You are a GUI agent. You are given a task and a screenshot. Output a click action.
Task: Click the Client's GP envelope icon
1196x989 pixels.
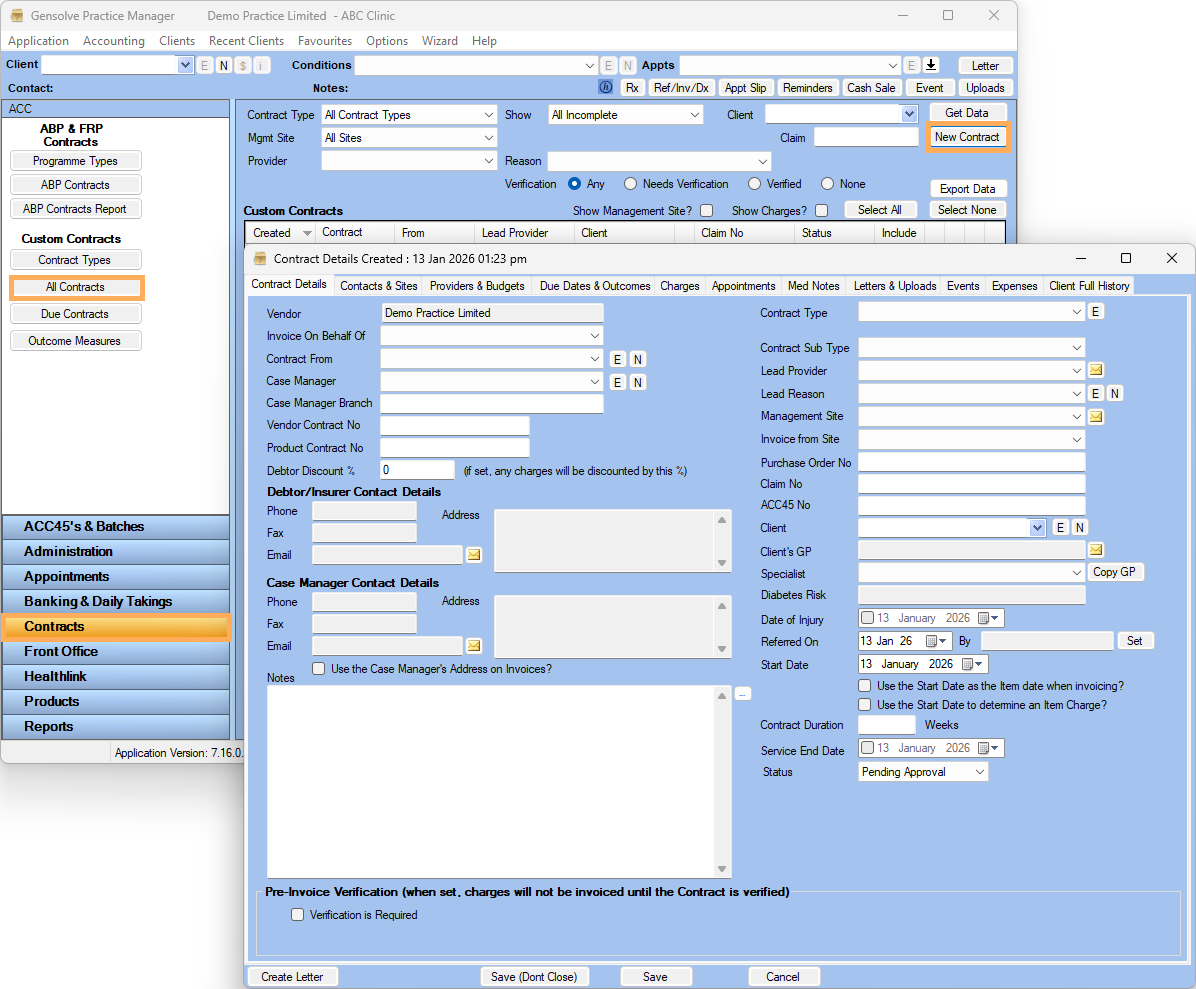click(x=1095, y=550)
